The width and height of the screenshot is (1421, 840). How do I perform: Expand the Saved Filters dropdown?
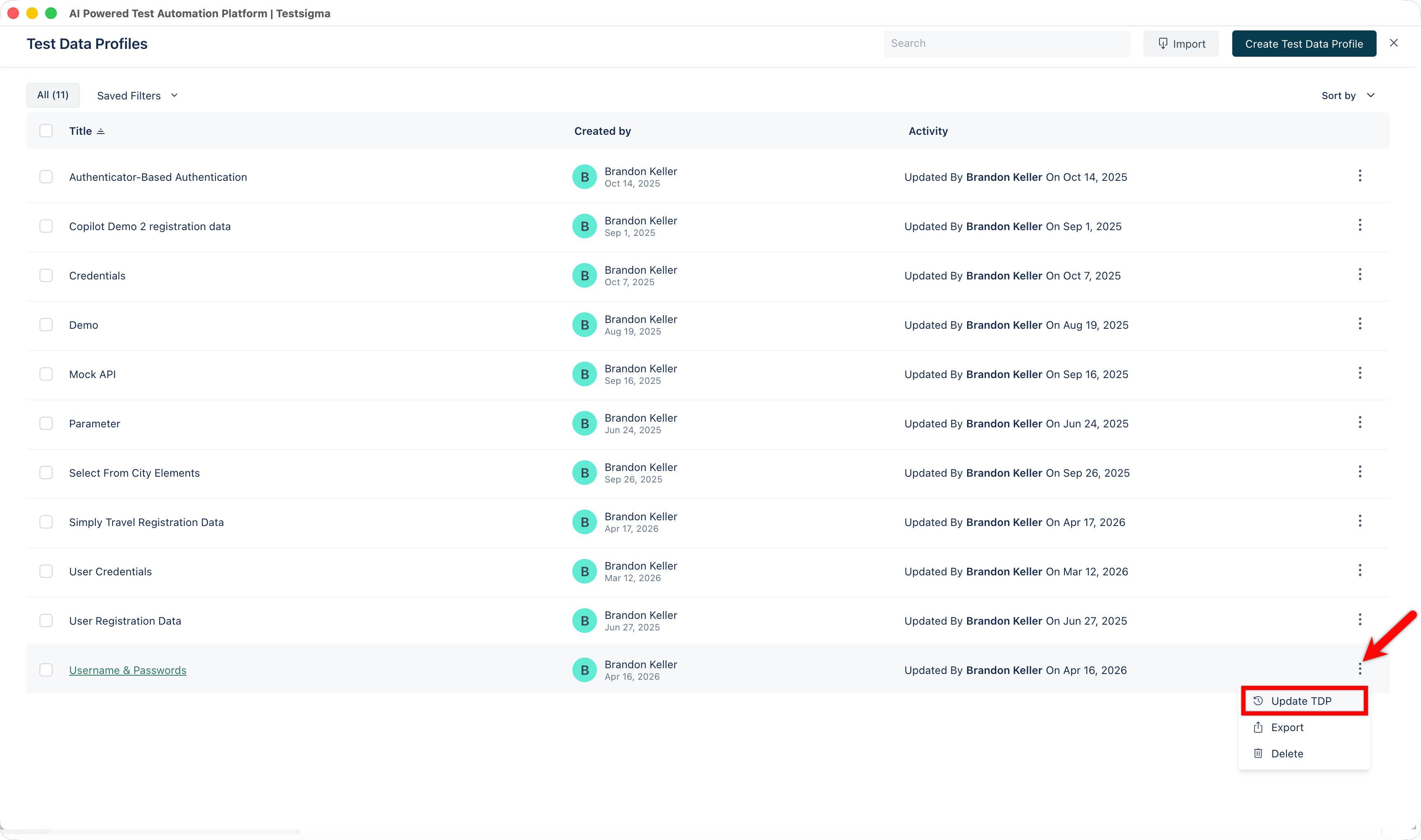point(137,96)
